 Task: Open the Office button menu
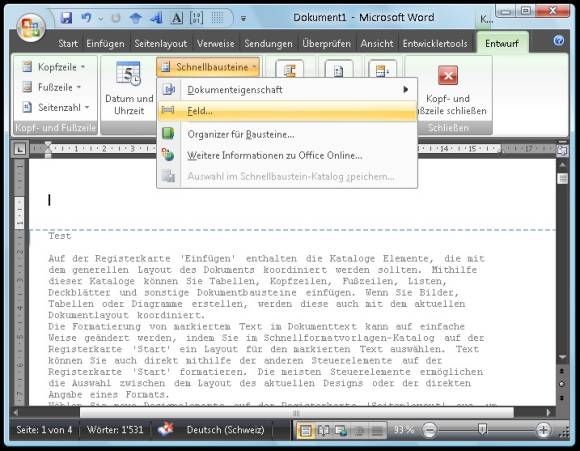(x=31, y=28)
